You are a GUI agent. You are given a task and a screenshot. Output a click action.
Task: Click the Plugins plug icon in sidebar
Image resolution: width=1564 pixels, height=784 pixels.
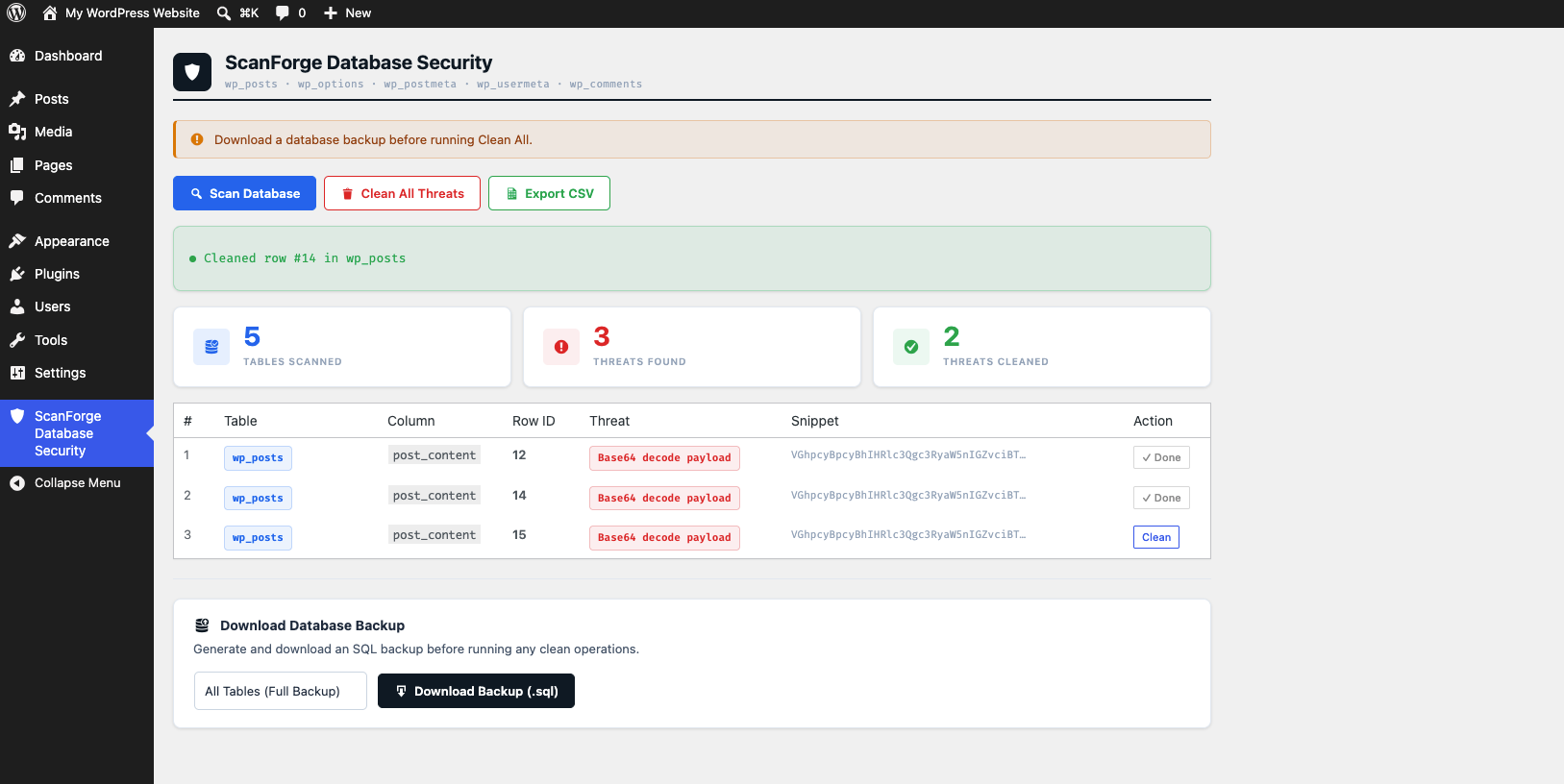point(17,274)
